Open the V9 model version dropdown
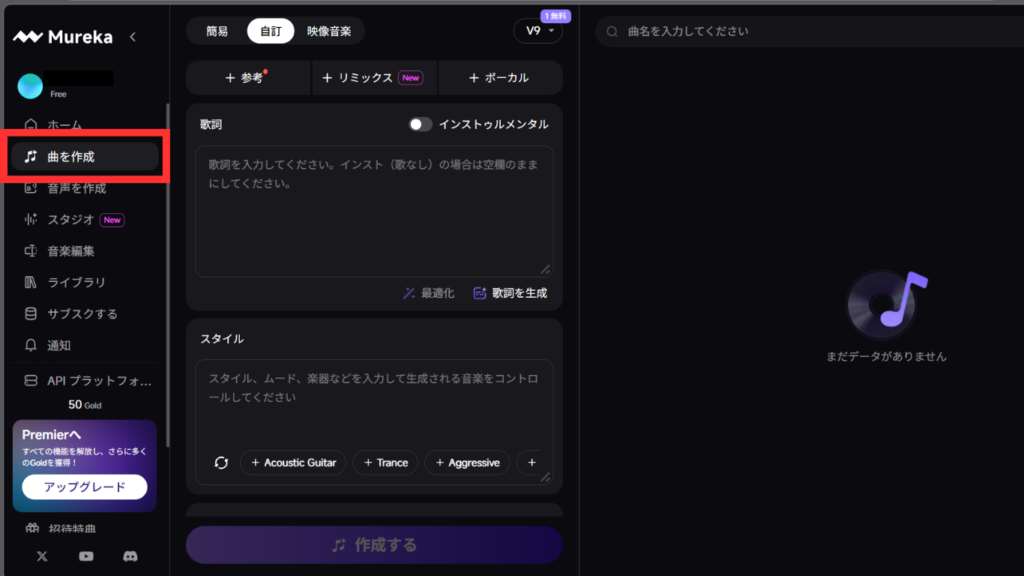This screenshot has height=576, width=1024. tap(539, 31)
